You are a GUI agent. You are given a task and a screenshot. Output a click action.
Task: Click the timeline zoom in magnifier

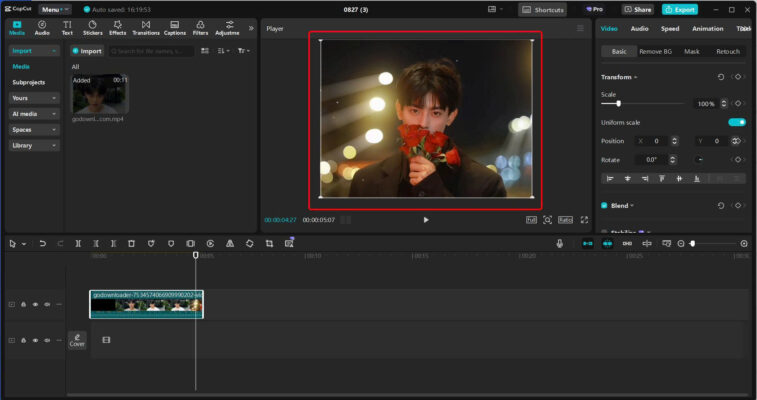pyautogui.click(x=744, y=244)
